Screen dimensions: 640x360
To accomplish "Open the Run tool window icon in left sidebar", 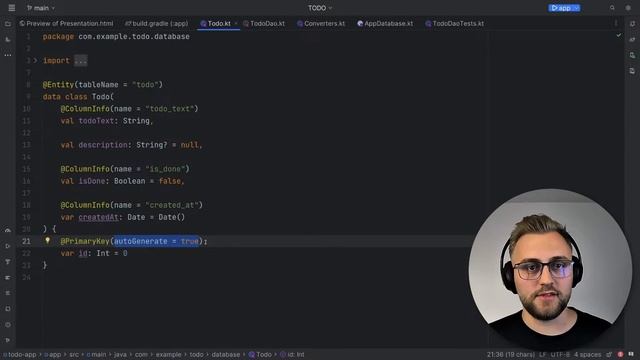I will point(8,246).
